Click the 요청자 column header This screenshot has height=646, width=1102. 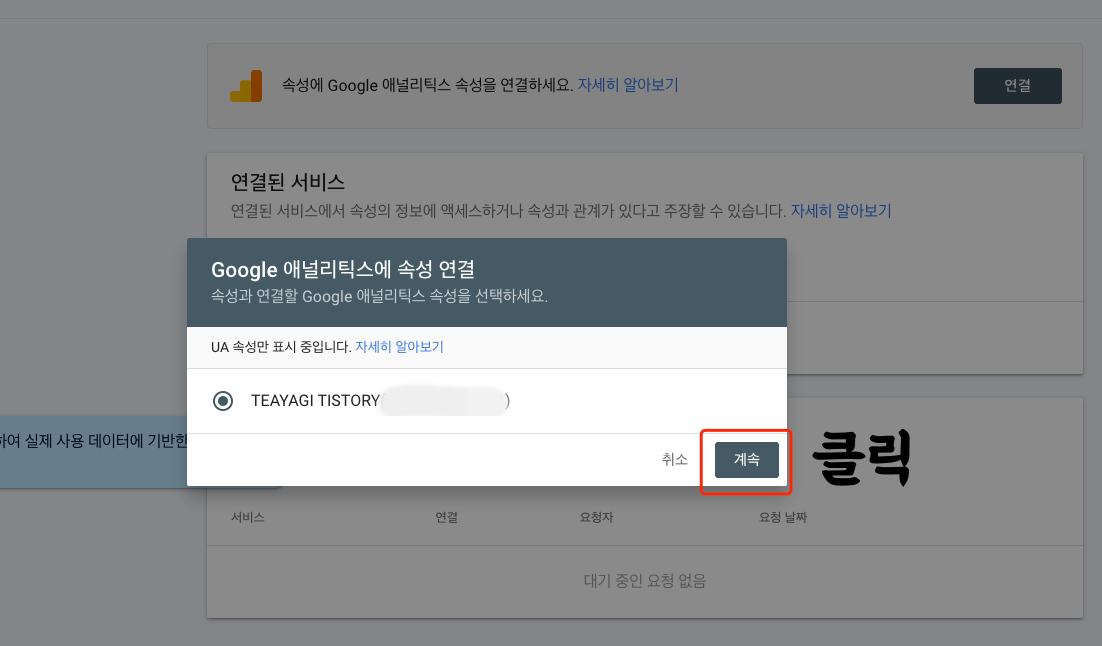[x=597, y=517]
